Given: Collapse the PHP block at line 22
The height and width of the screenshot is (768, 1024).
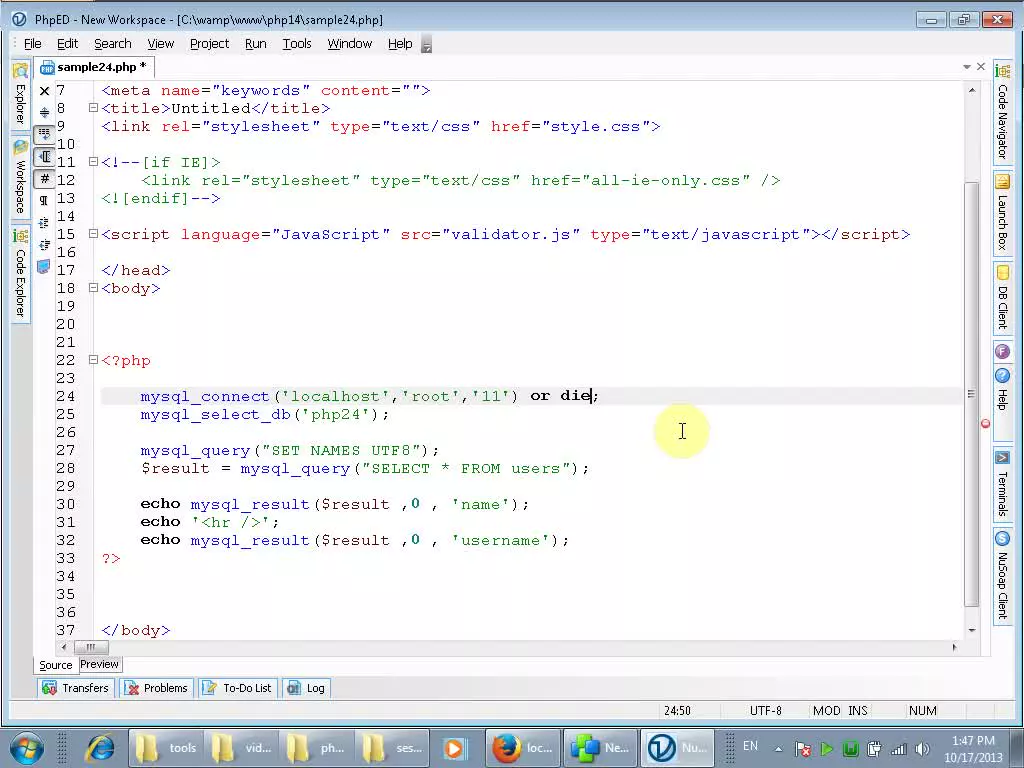Looking at the screenshot, I should [92, 360].
